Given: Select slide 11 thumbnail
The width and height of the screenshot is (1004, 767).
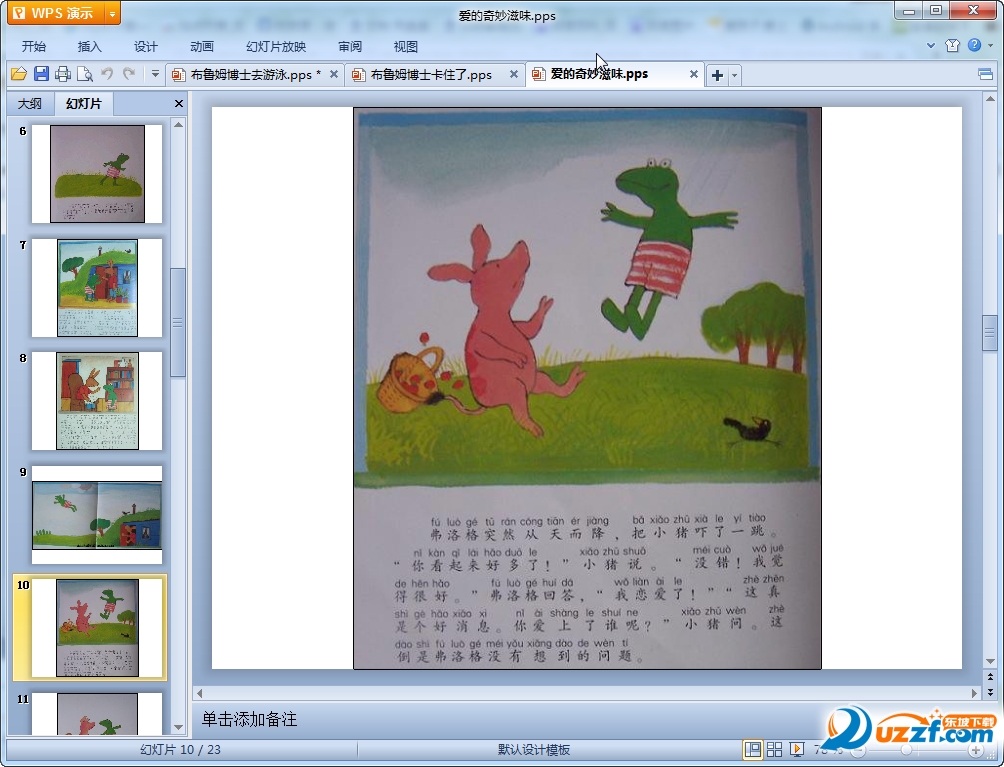Looking at the screenshot, I should 97,713.
